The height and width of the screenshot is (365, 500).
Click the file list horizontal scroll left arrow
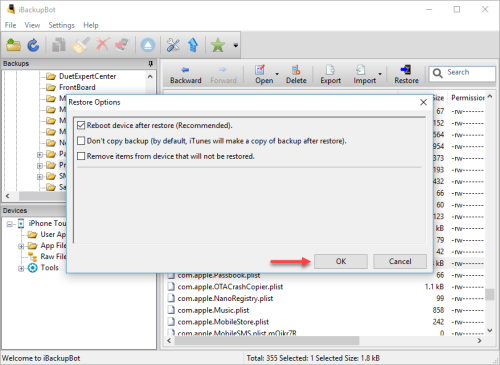tap(169, 341)
